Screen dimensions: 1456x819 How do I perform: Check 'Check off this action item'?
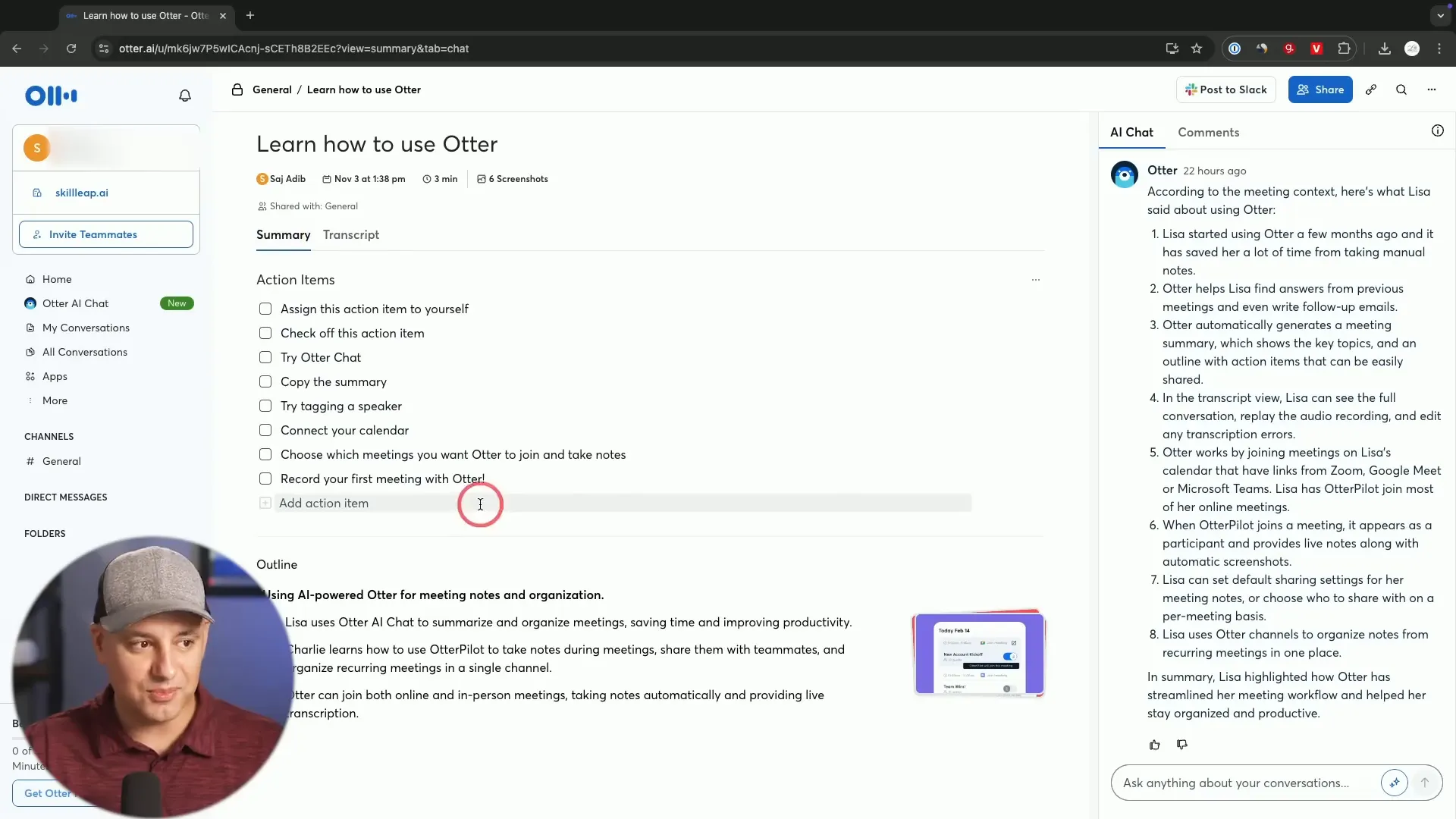point(265,333)
